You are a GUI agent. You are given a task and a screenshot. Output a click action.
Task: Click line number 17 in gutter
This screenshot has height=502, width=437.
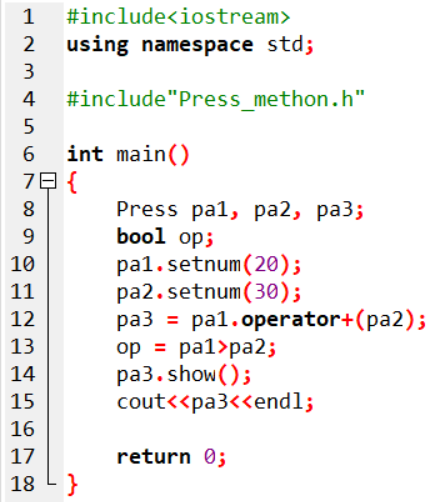coord(23,457)
